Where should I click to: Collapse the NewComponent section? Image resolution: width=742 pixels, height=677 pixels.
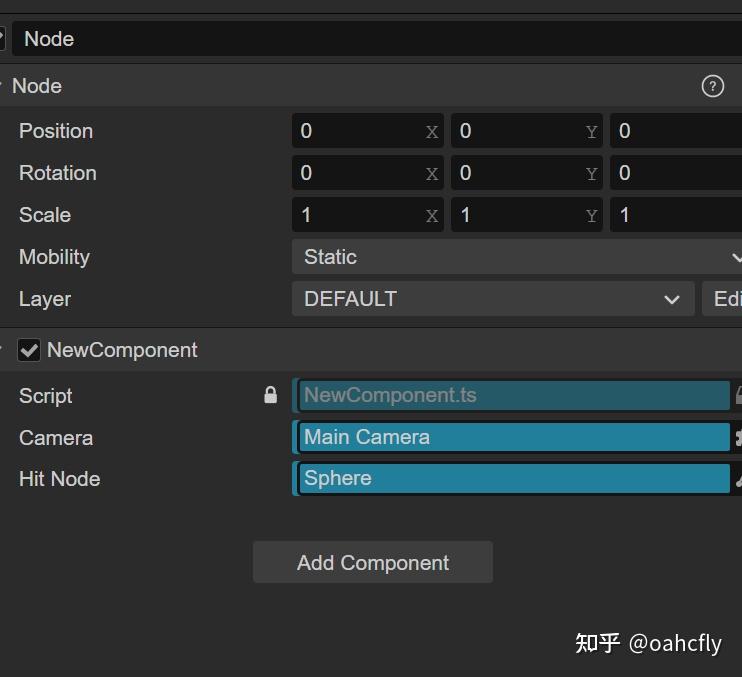3,350
